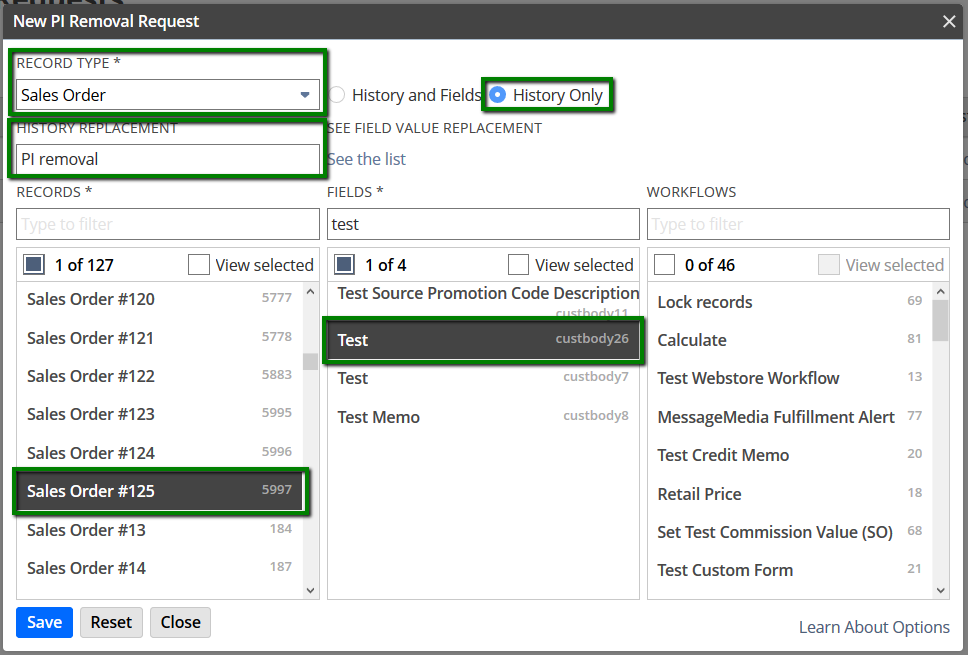Viewport: 968px width, 655px height.
Task: Open the Learn About Options link
Action: (874, 627)
